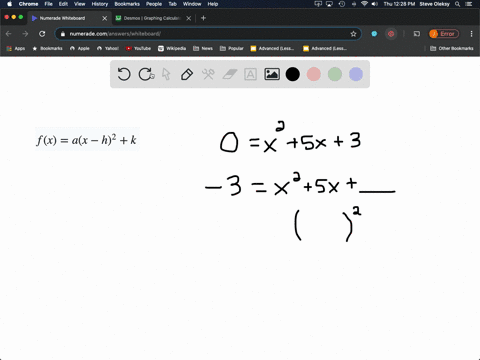Select the pen drawing tool

point(187,74)
